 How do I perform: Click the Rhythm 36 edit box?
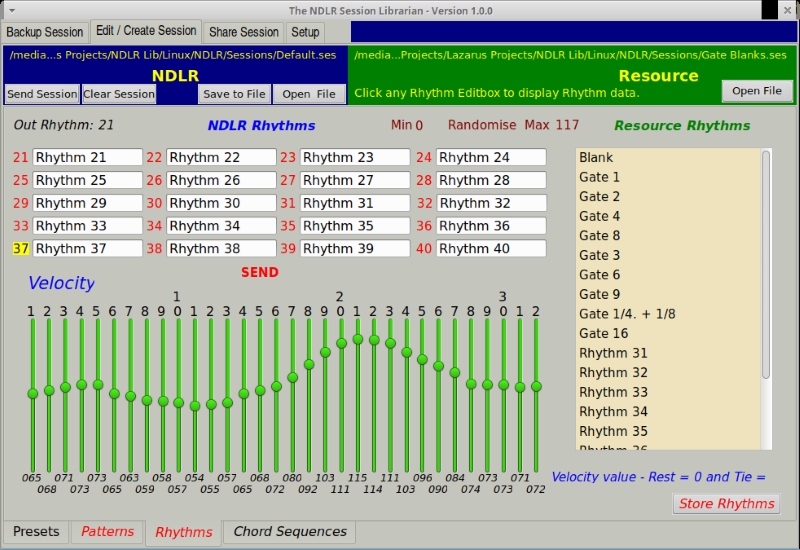tap(491, 226)
